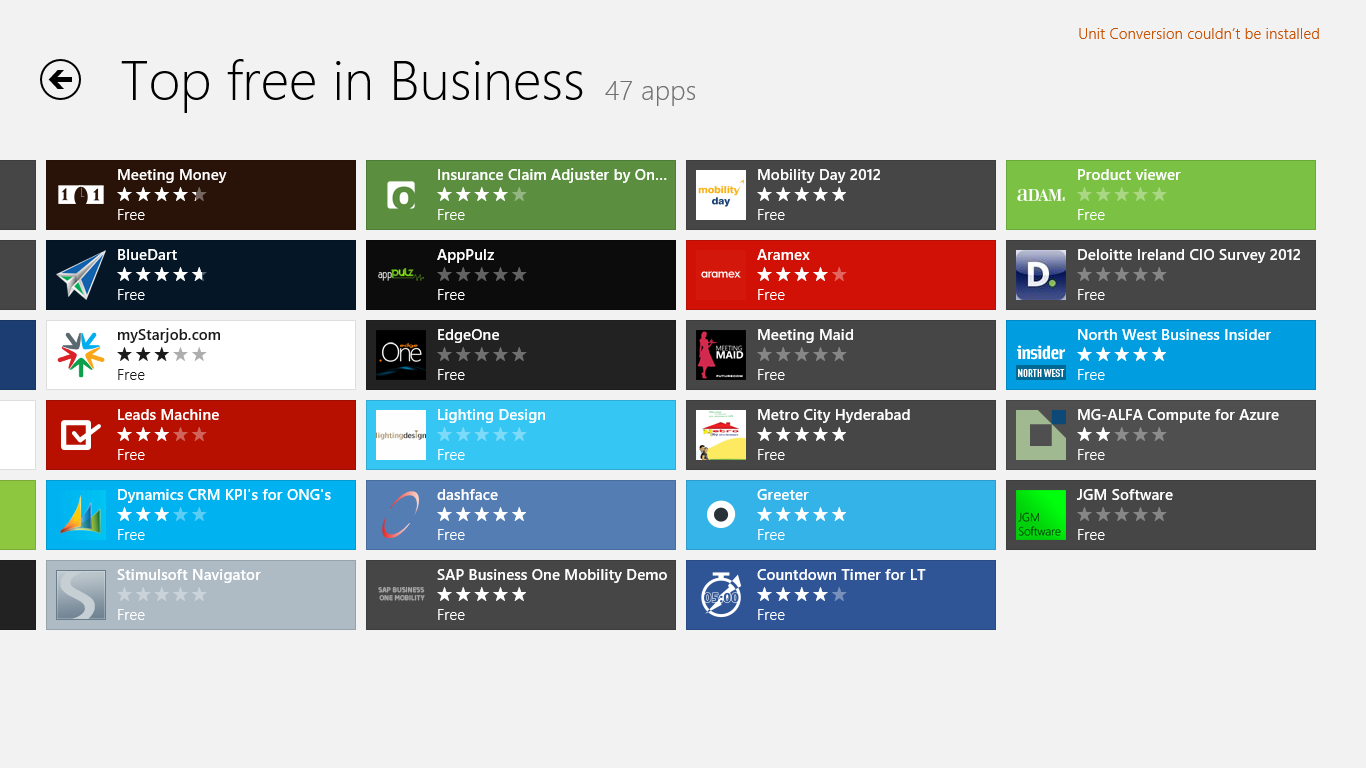1366x768 pixels.
Task: Select the North West Business Insider title
Action: [1173, 335]
